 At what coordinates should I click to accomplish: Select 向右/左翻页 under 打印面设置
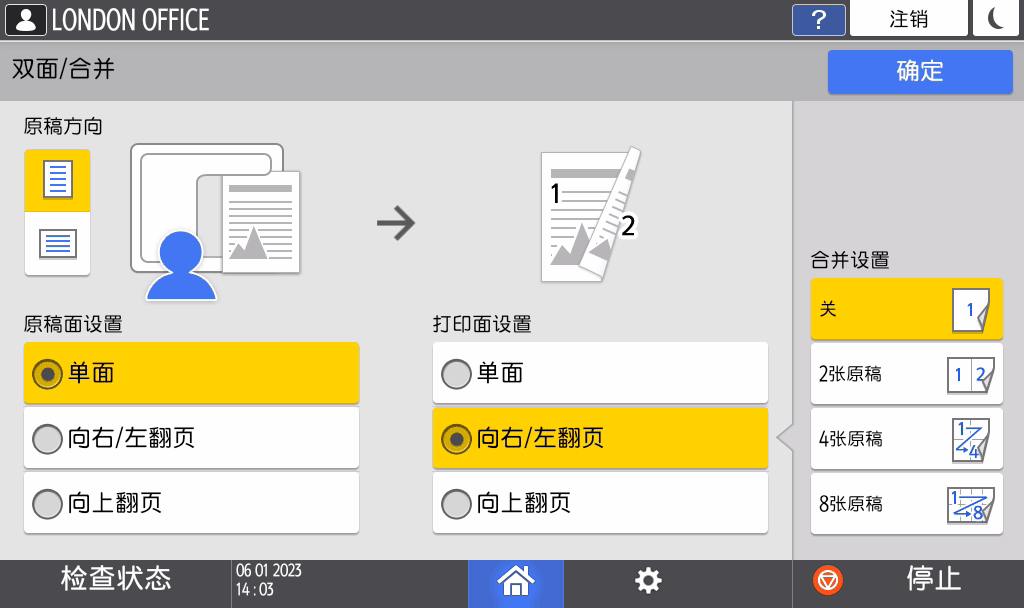tap(600, 438)
